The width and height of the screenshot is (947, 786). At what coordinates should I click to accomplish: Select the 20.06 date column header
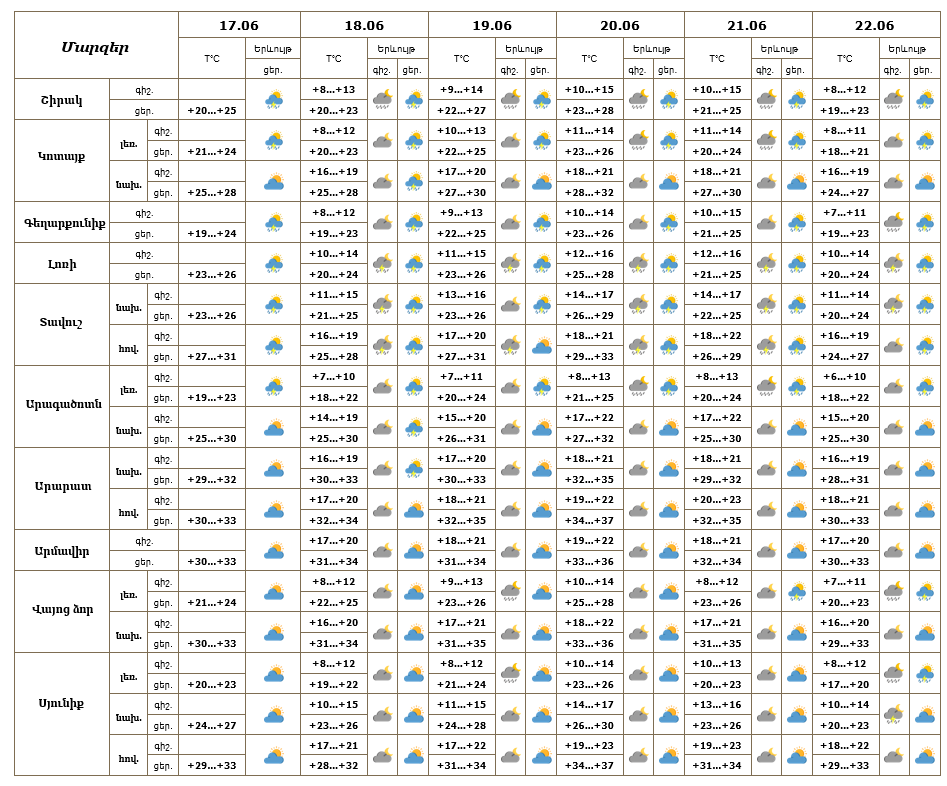point(620,25)
